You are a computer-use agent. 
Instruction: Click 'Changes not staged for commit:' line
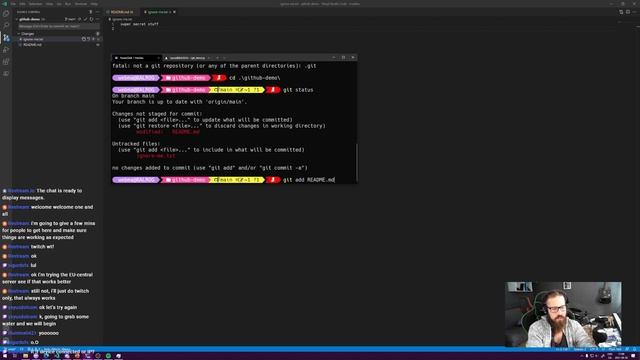click(x=157, y=114)
